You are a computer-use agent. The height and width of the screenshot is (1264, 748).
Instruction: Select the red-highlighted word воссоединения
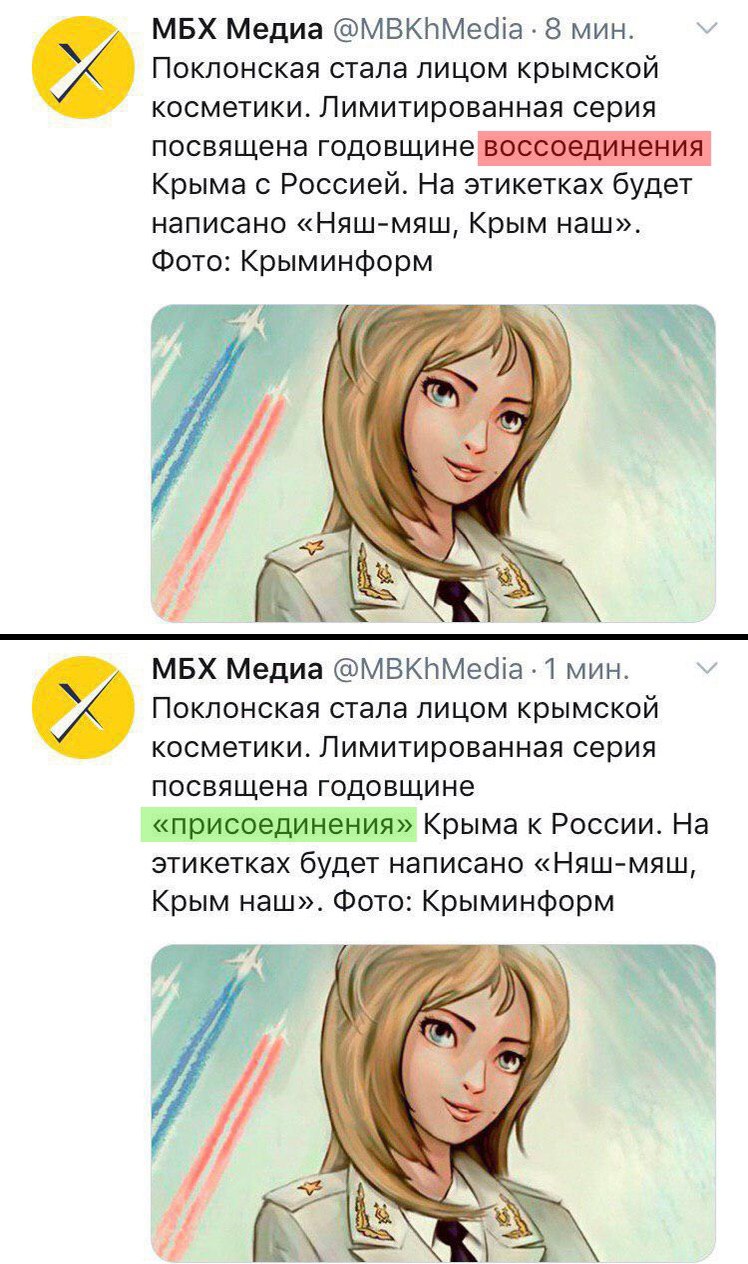594,147
